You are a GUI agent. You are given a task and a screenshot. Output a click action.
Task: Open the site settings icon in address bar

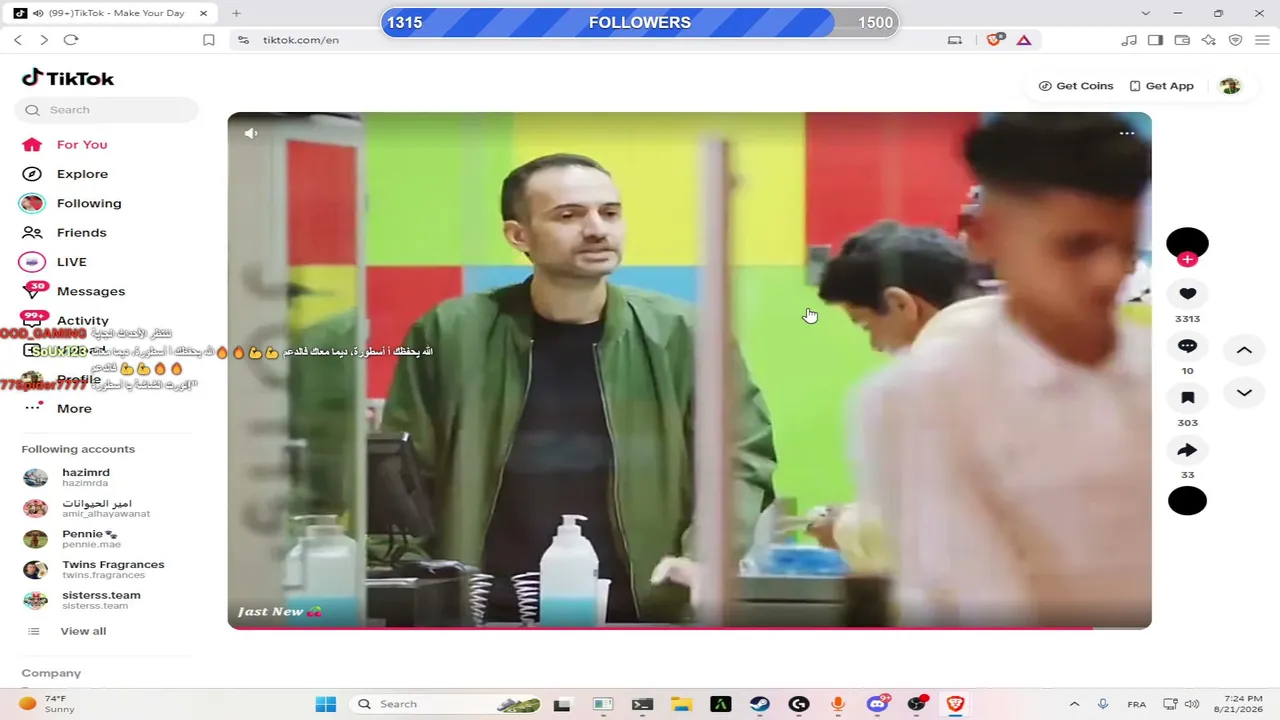pyautogui.click(x=242, y=40)
